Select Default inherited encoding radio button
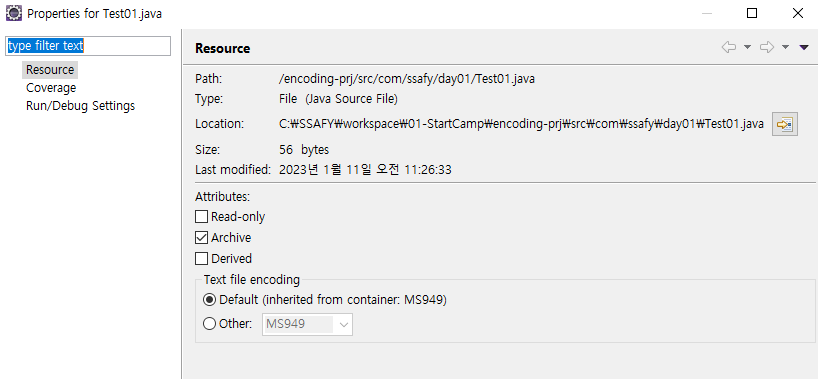The width and height of the screenshot is (818, 379). 209,300
